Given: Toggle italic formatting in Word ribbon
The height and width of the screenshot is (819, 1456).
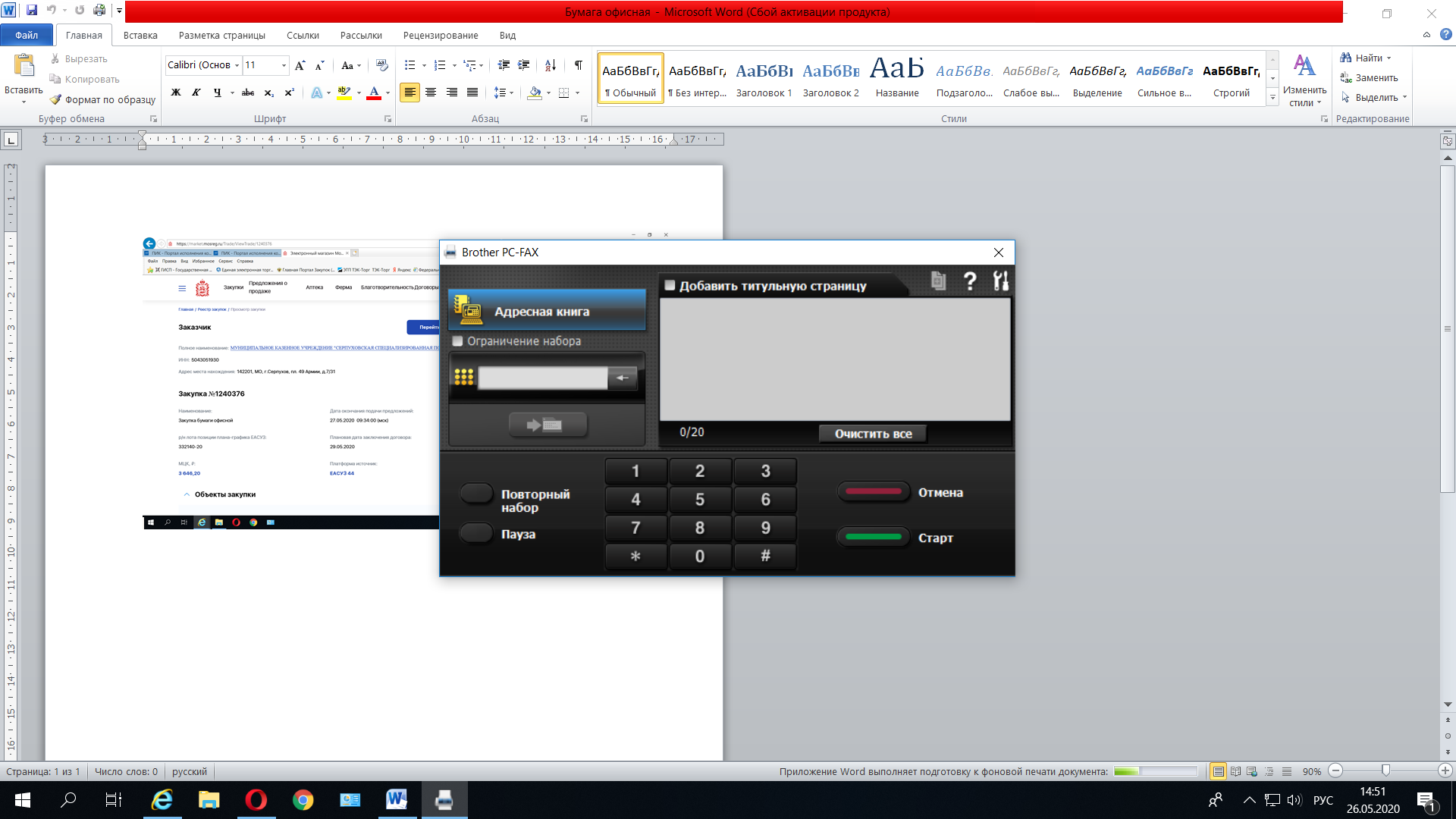Looking at the screenshot, I should tap(196, 93).
